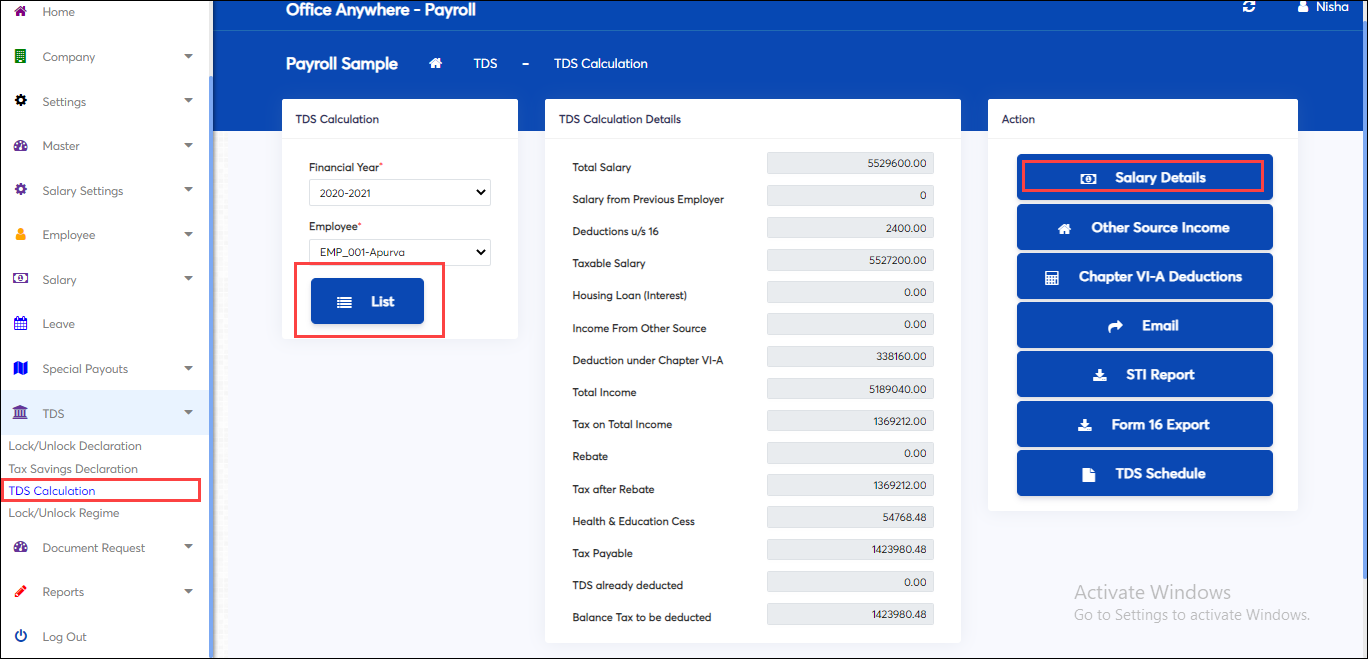
Task: Click the List button
Action: 367,301
